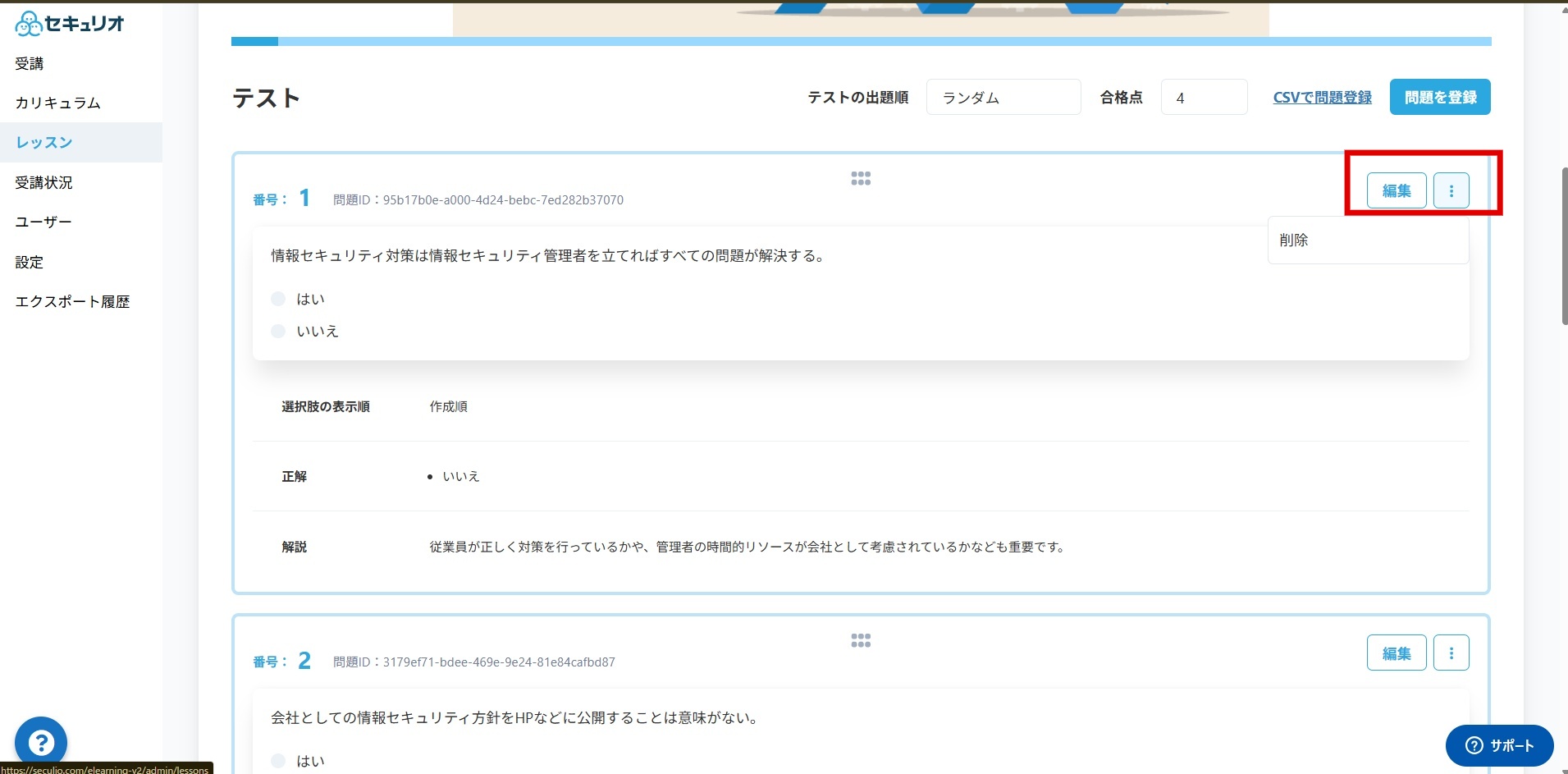The image size is (1568, 774).
Task: Click question 1 drag handle grid icon
Action: 861,178
